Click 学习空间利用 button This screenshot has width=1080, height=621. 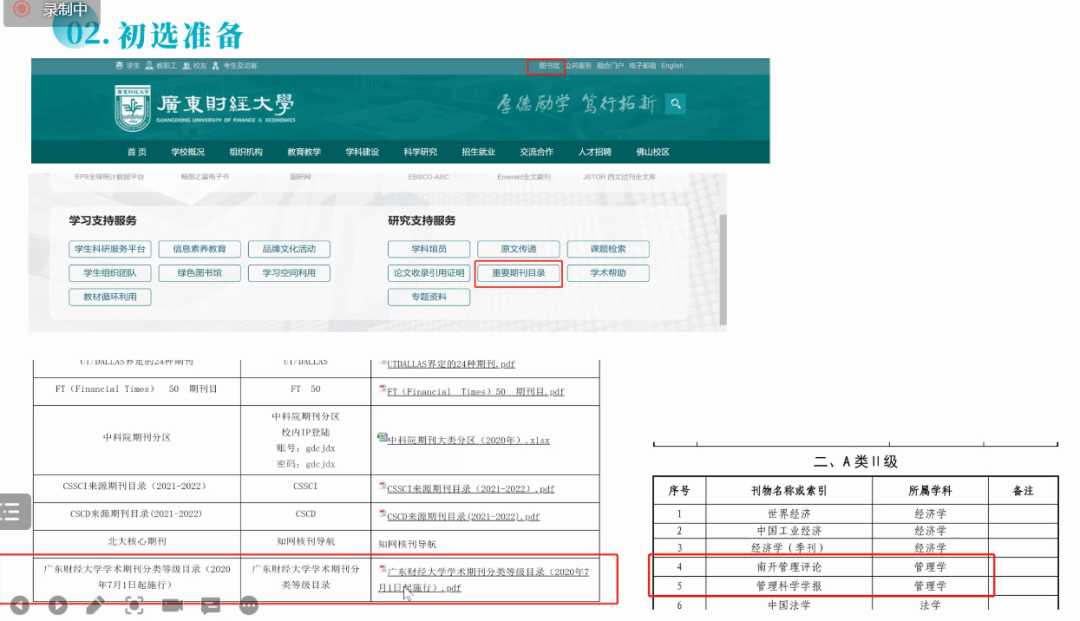point(289,273)
